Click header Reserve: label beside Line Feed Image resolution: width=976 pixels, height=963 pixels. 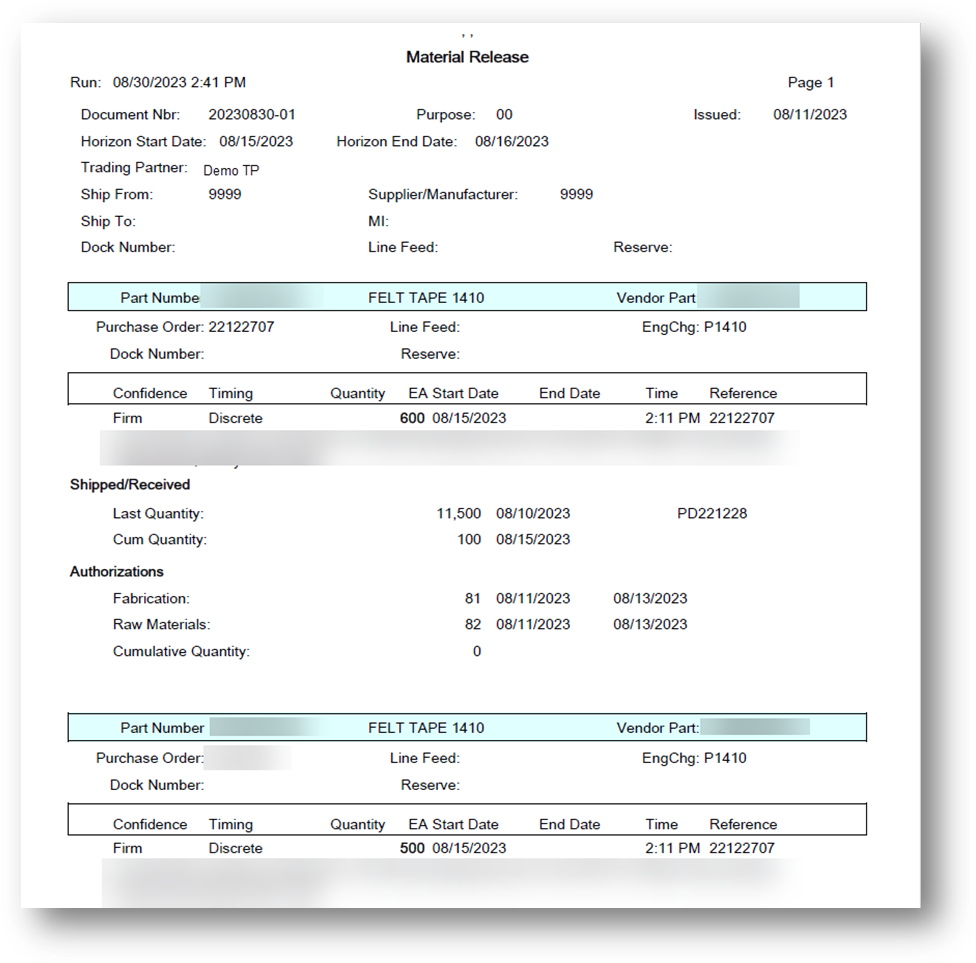pos(642,247)
